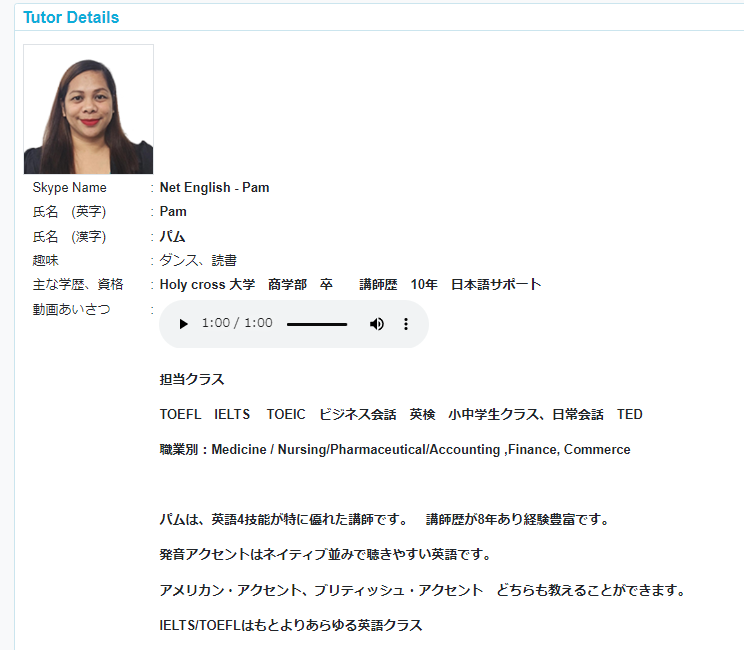744x650 pixels.
Task: Click the class list line starting "TOEFL IELTS"
Action: tap(401, 415)
